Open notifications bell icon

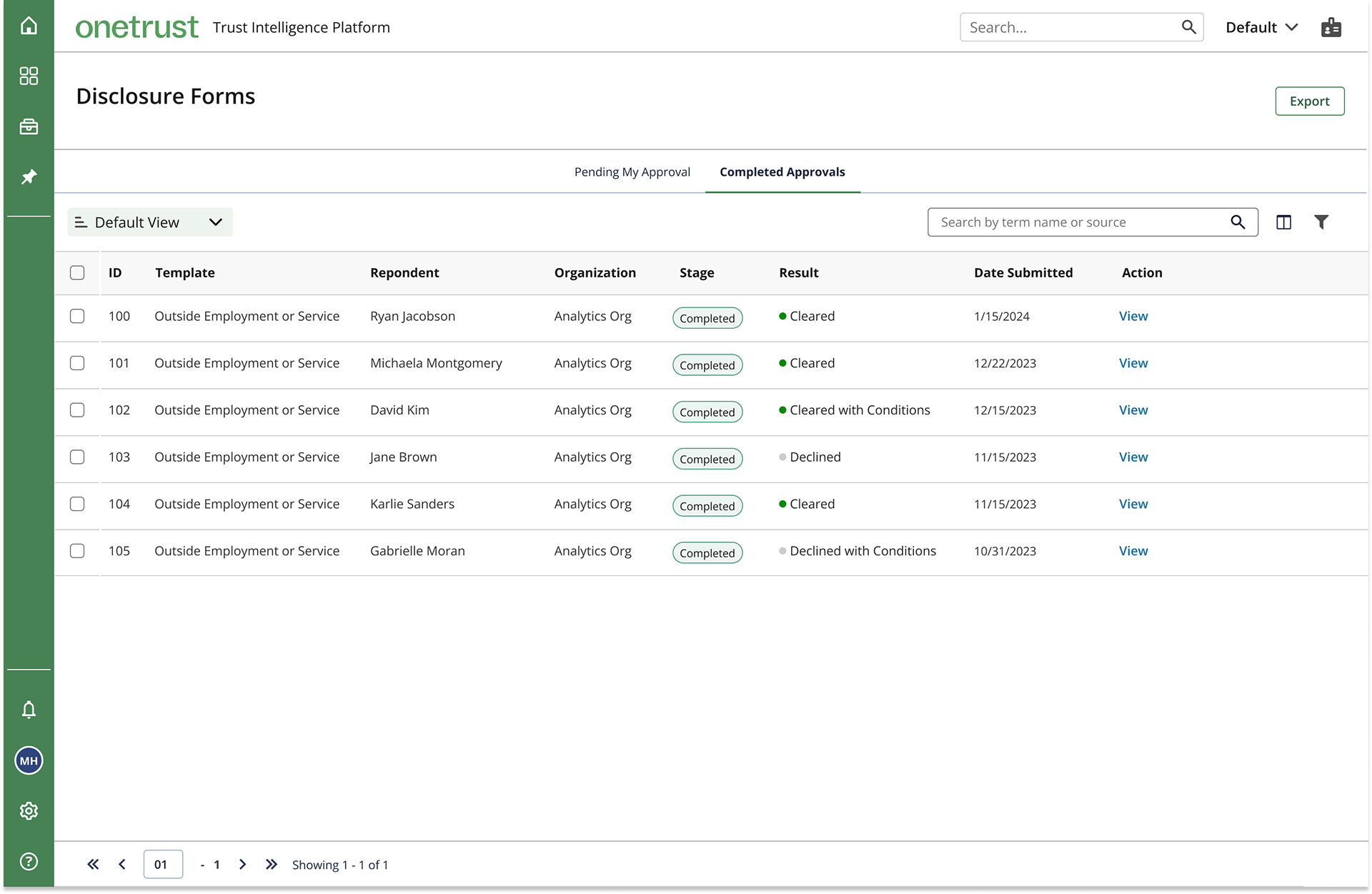[x=29, y=710]
